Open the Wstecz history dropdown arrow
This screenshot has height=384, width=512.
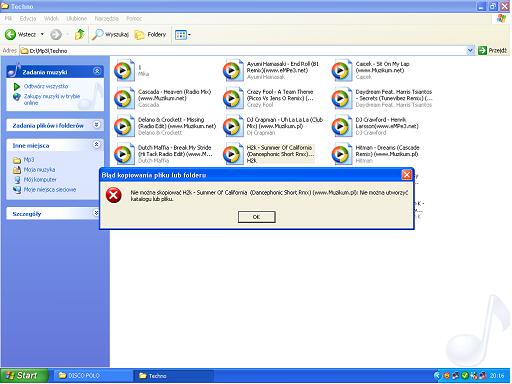pyautogui.click(x=42, y=34)
